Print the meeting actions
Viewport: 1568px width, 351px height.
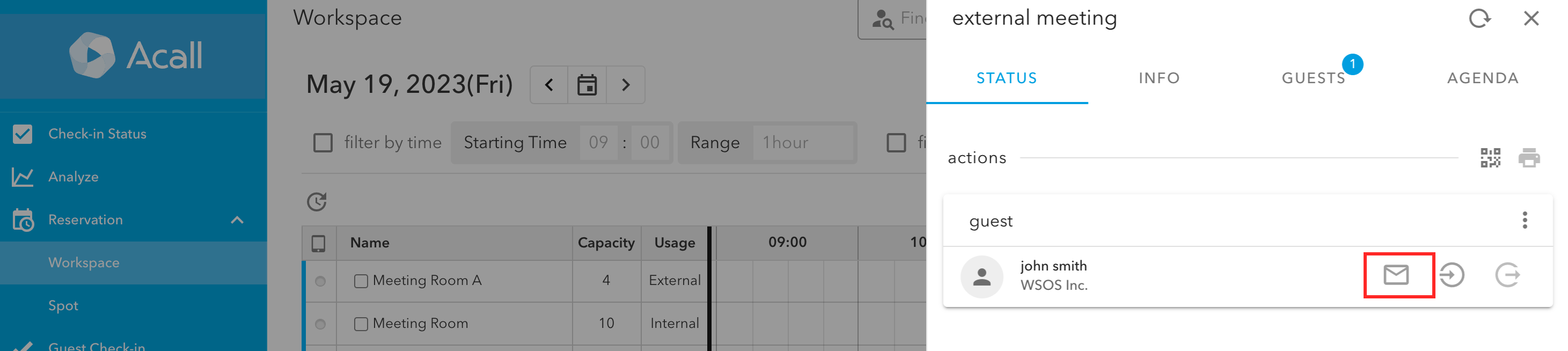tap(1529, 158)
